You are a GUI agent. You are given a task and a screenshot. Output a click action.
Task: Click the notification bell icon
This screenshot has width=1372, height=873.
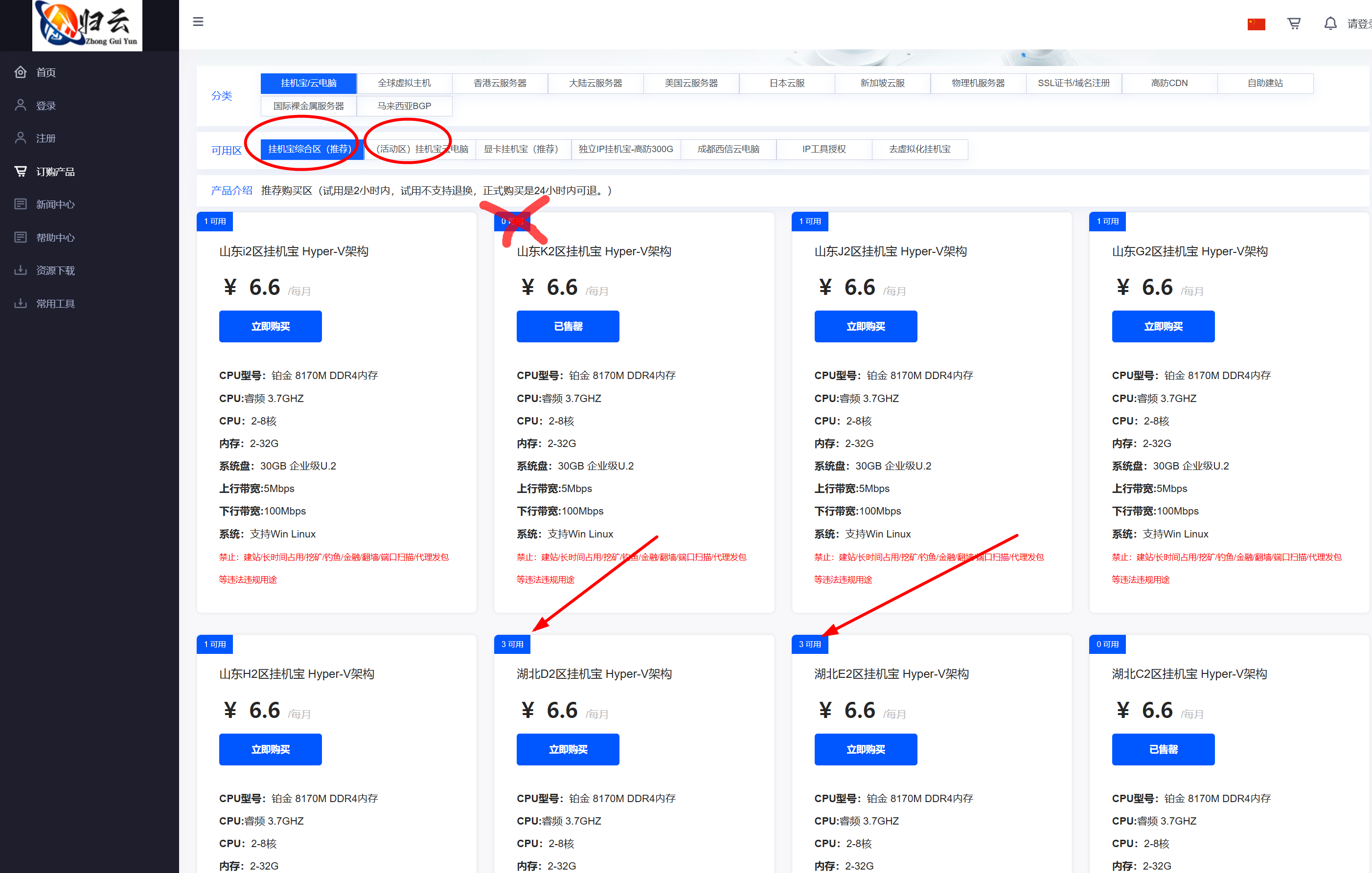click(1330, 23)
